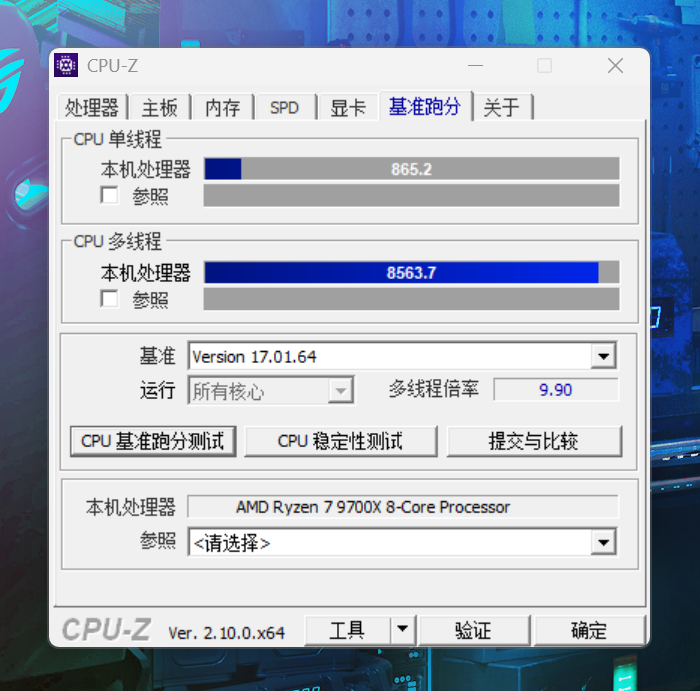Switch to the 主板 tab
This screenshot has height=691, width=700.
coord(160,108)
